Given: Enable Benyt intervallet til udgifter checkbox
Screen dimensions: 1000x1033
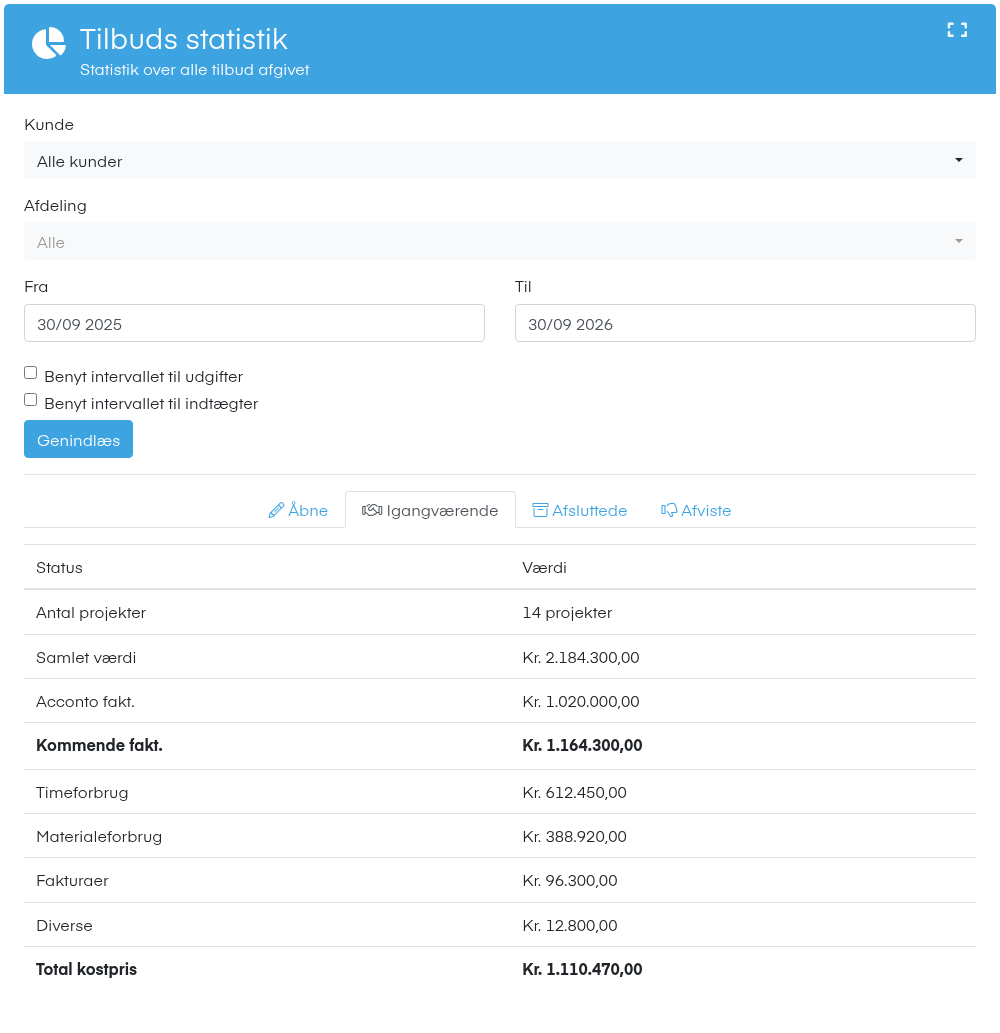Looking at the screenshot, I should tap(30, 373).
